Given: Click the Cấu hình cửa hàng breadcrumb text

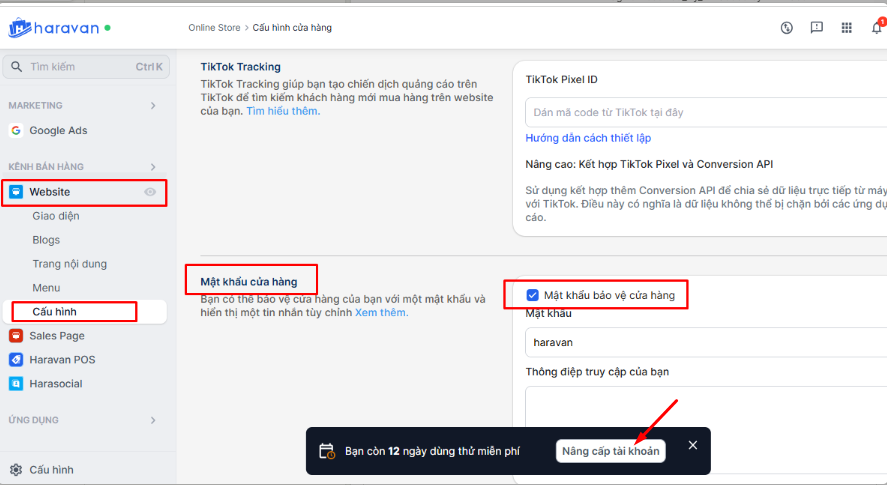Looking at the screenshot, I should click(x=292, y=28).
